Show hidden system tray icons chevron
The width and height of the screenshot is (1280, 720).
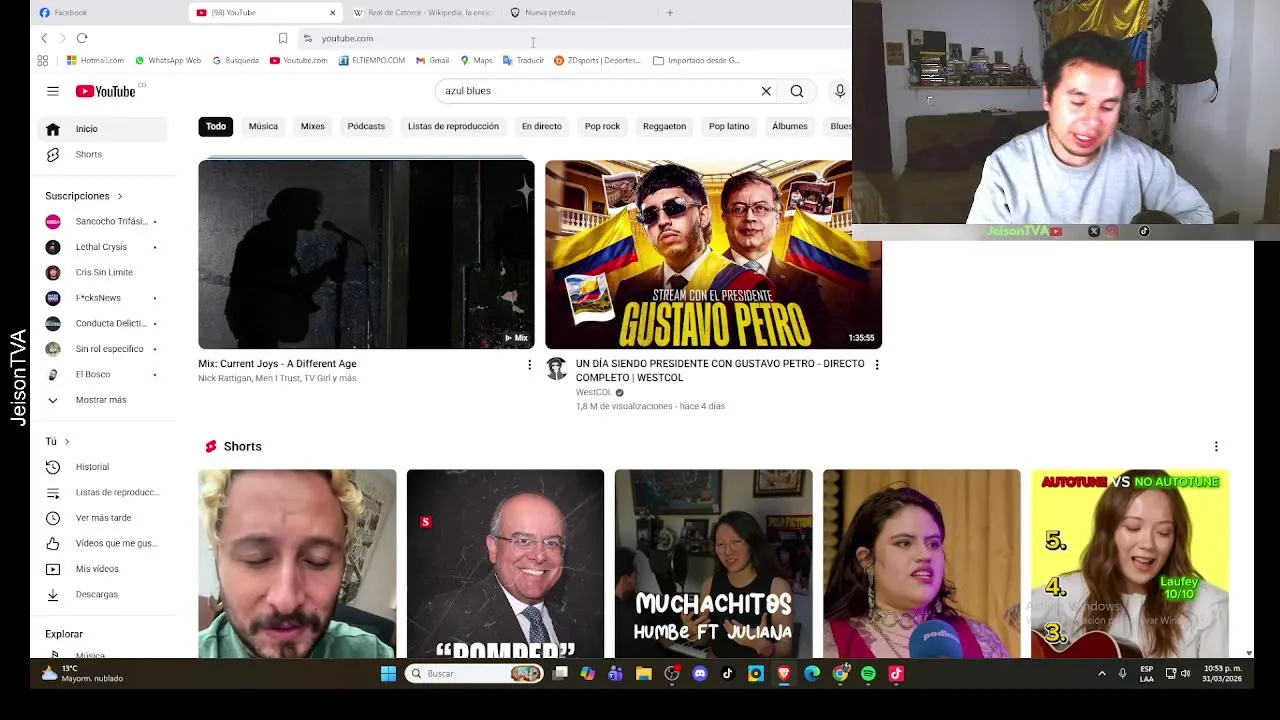tap(1102, 674)
